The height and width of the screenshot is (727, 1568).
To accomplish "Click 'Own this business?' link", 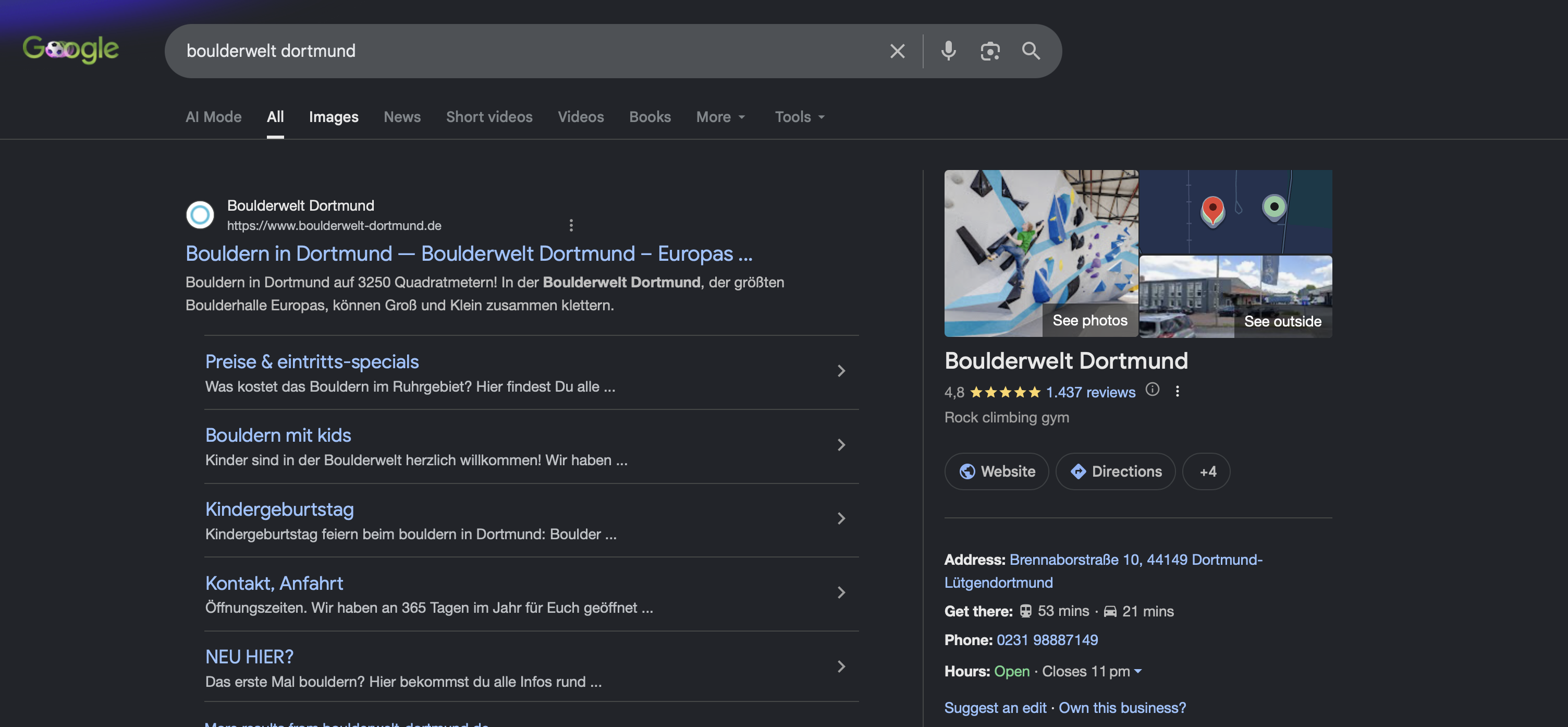I will pos(1122,708).
